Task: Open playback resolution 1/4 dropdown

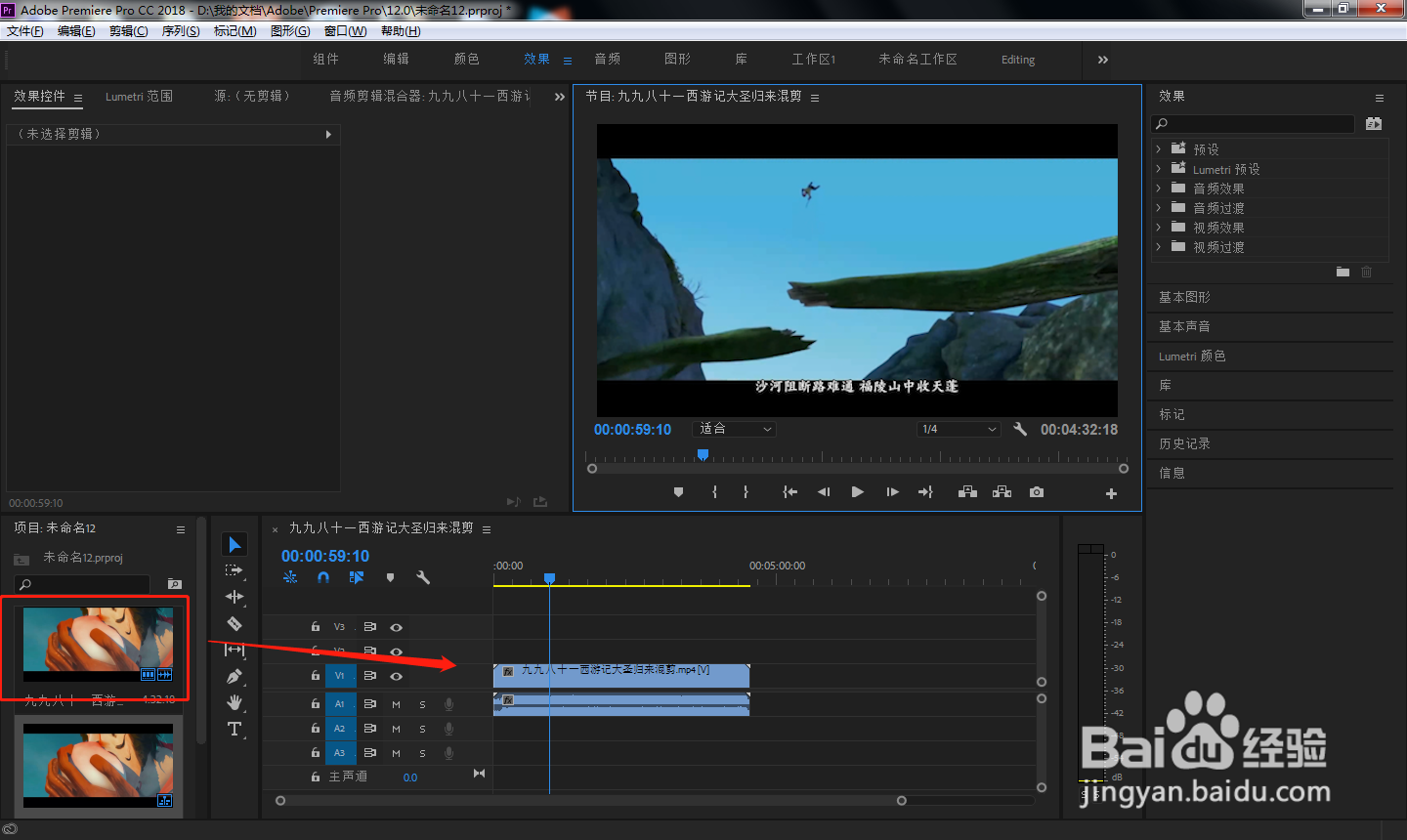Action: 959,429
